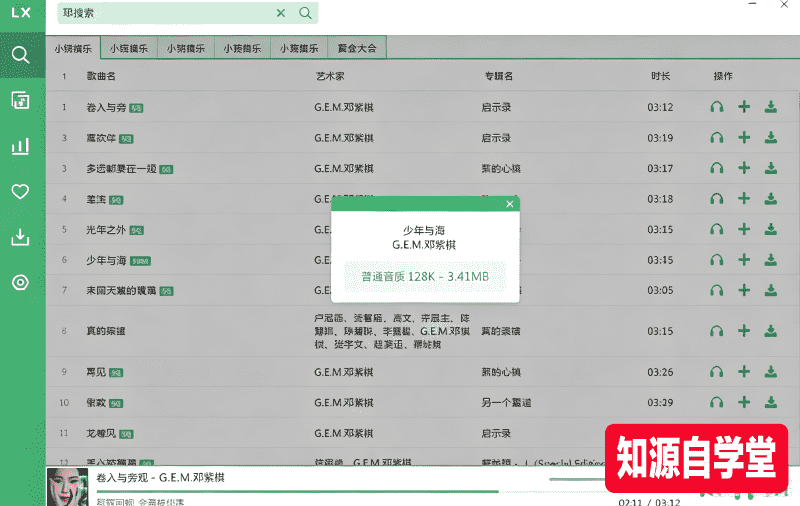
Task: Switch to the fifth music source tab
Action: click(x=299, y=48)
